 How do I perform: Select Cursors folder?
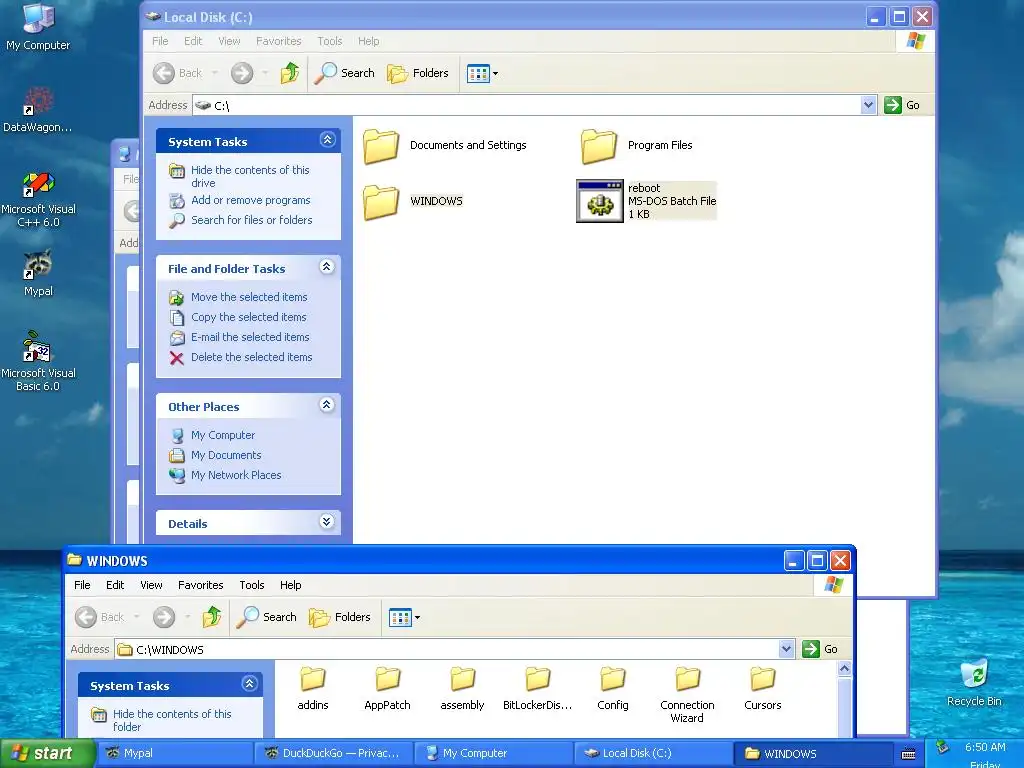[762, 689]
